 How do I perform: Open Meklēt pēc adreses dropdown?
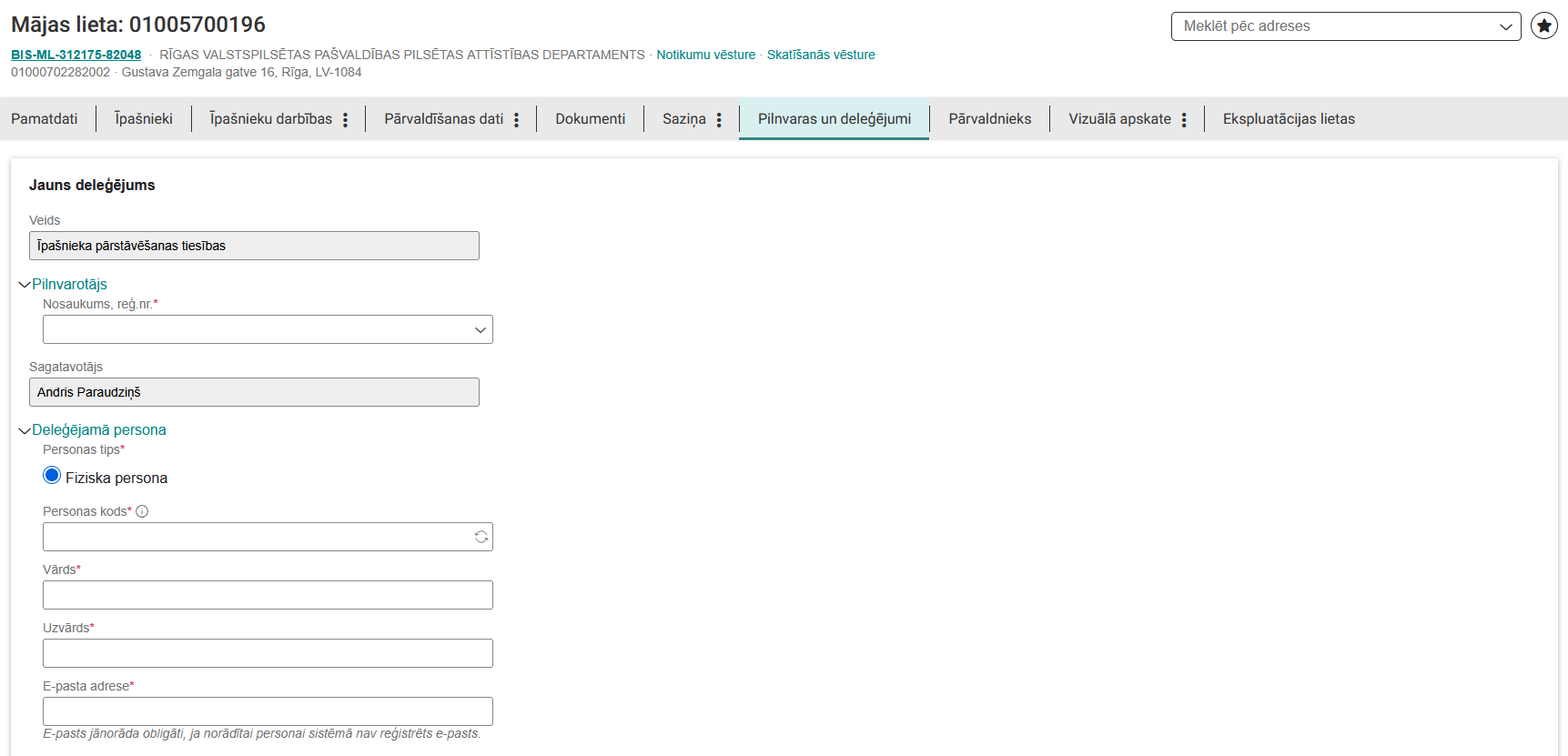pyautogui.click(x=1345, y=26)
